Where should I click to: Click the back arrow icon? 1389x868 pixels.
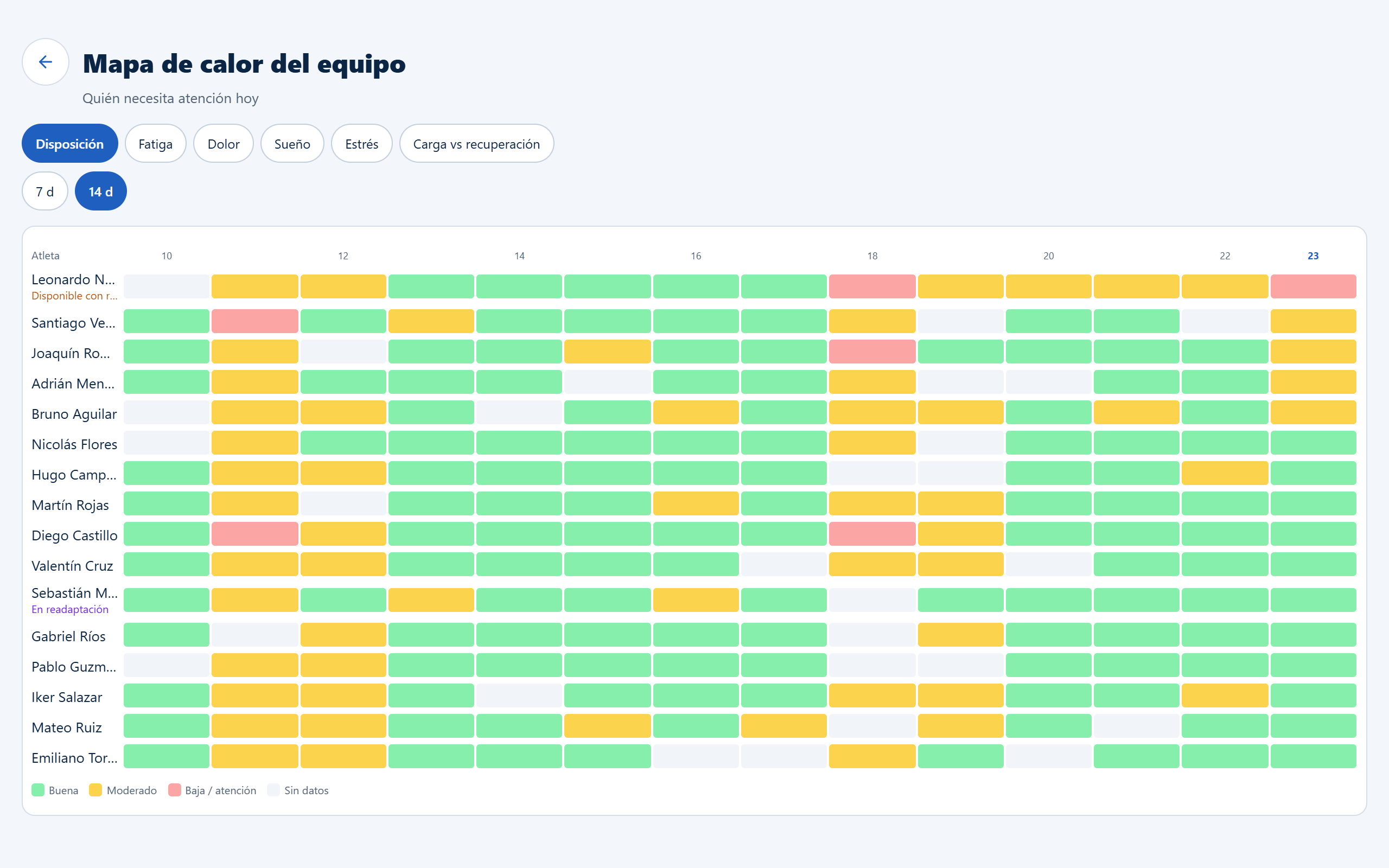click(x=46, y=62)
